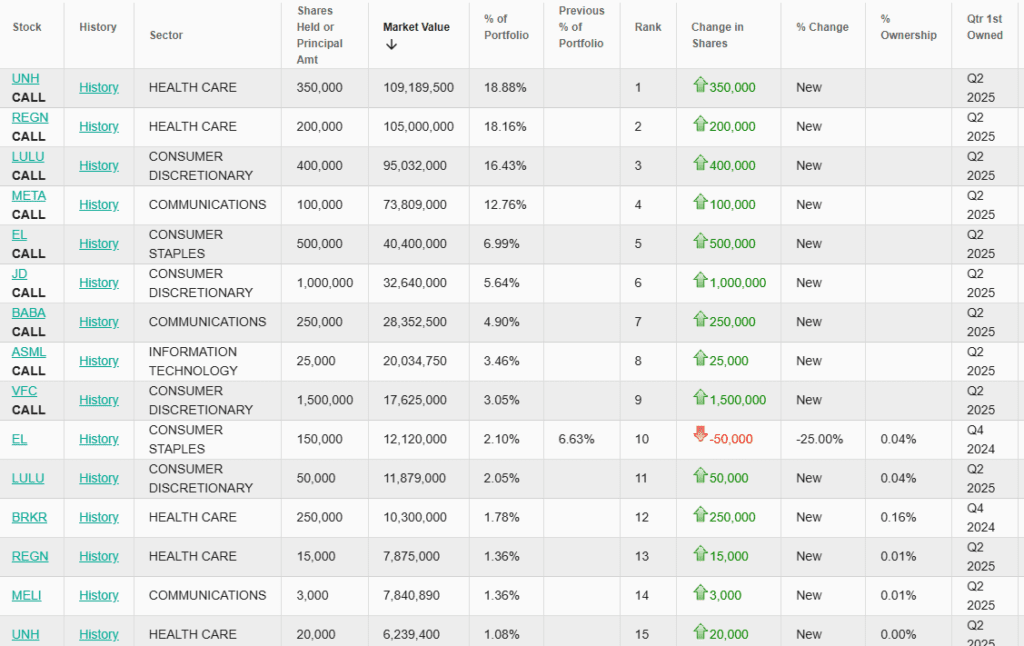Open UNH ticker link in CALL row
The width and height of the screenshot is (1024, 646).
25,78
